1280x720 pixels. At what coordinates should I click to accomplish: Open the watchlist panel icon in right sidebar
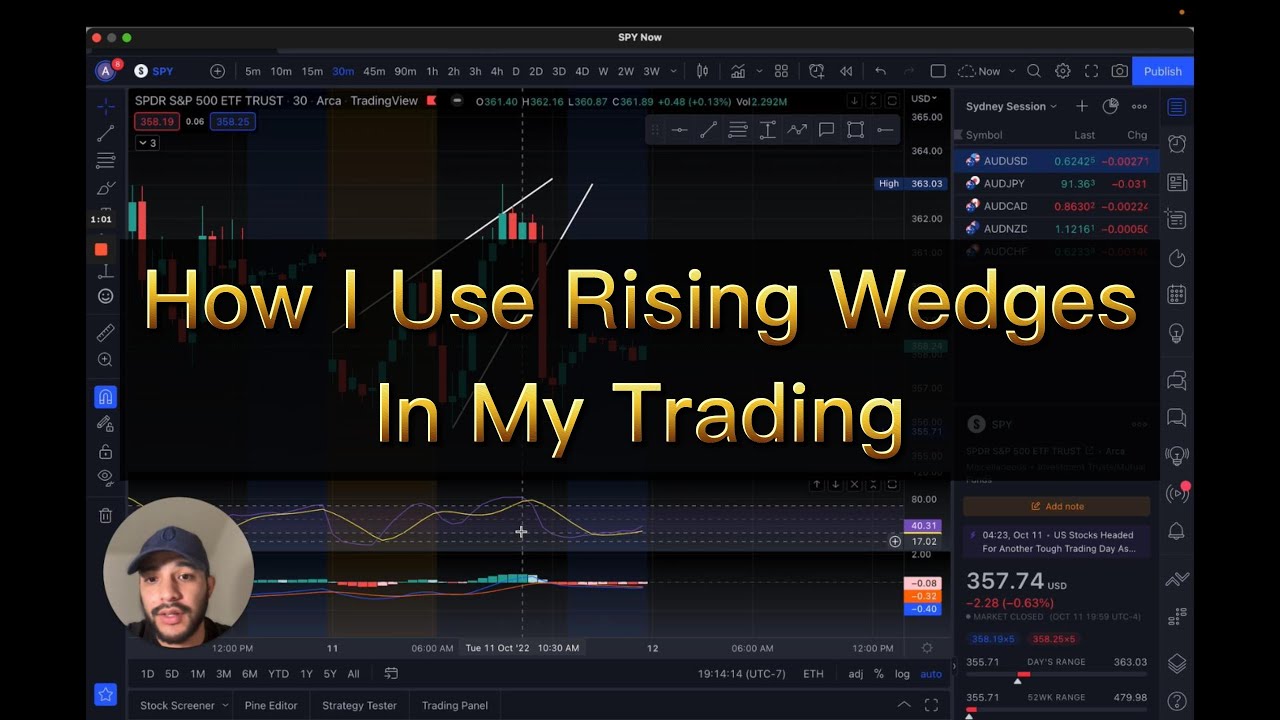(1177, 107)
